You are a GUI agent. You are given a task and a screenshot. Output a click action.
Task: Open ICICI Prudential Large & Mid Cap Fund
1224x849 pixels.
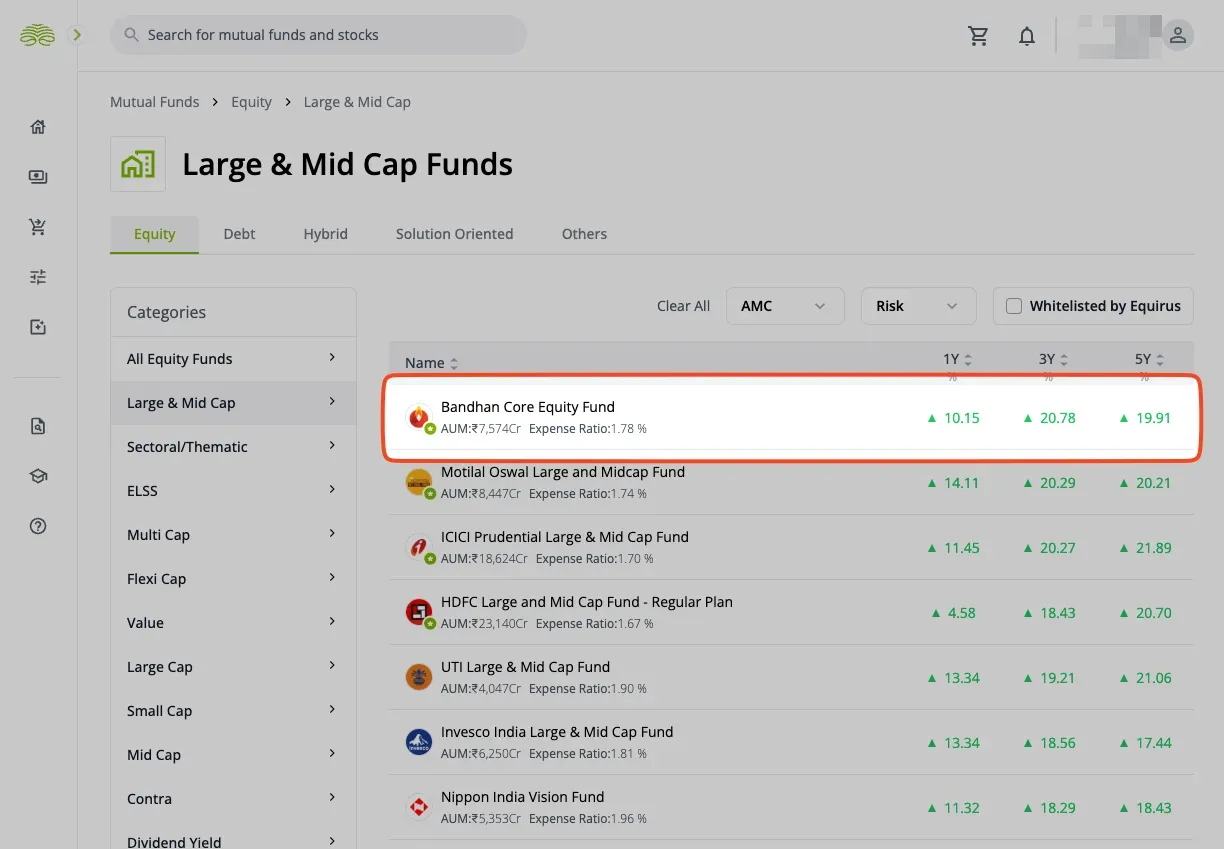pyautogui.click(x=565, y=537)
